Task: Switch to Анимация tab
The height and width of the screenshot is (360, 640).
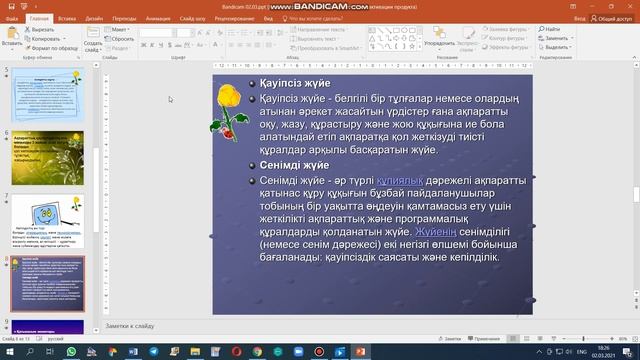Action: pyautogui.click(x=158, y=18)
